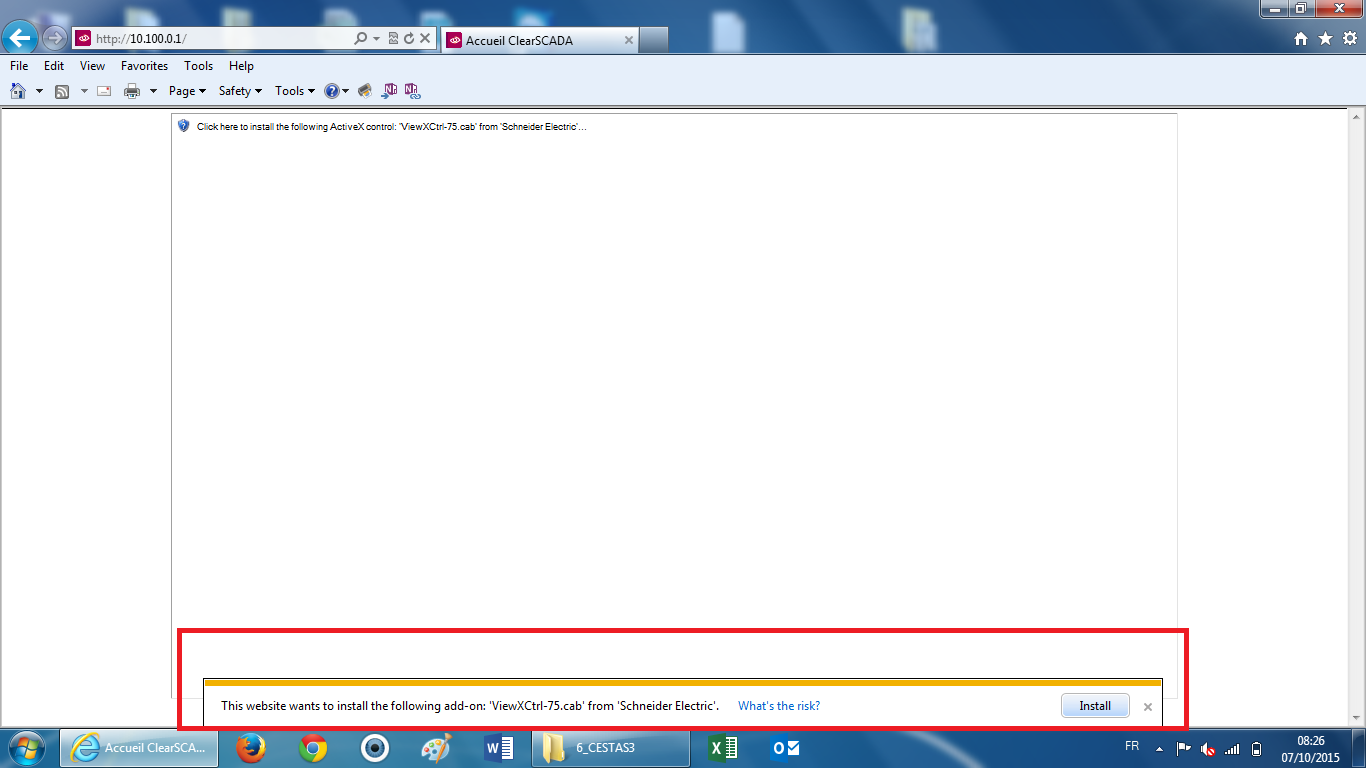Expand the Page dropdown in the command bar
The height and width of the screenshot is (768, 1366).
(186, 91)
